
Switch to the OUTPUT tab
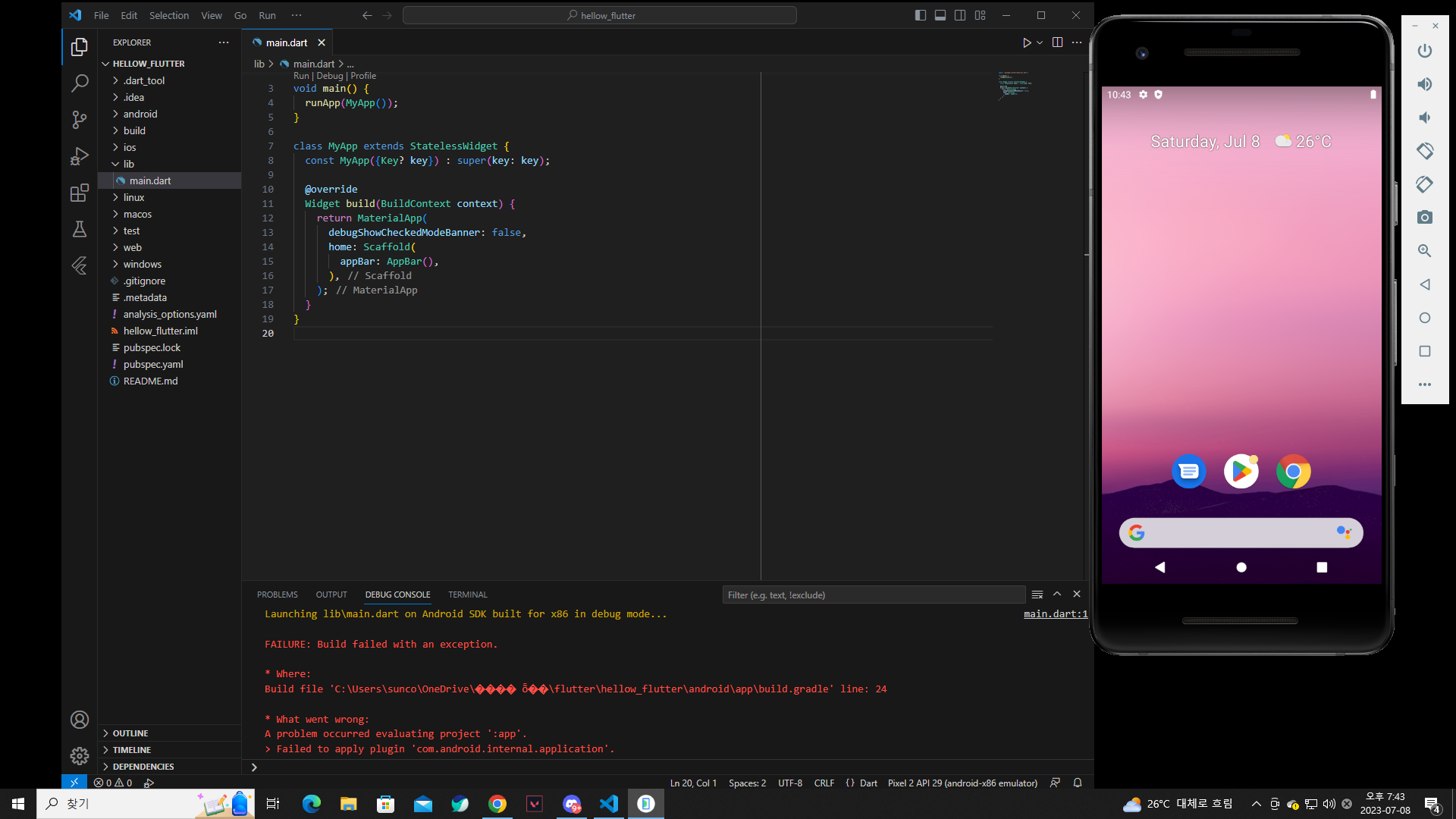331,595
